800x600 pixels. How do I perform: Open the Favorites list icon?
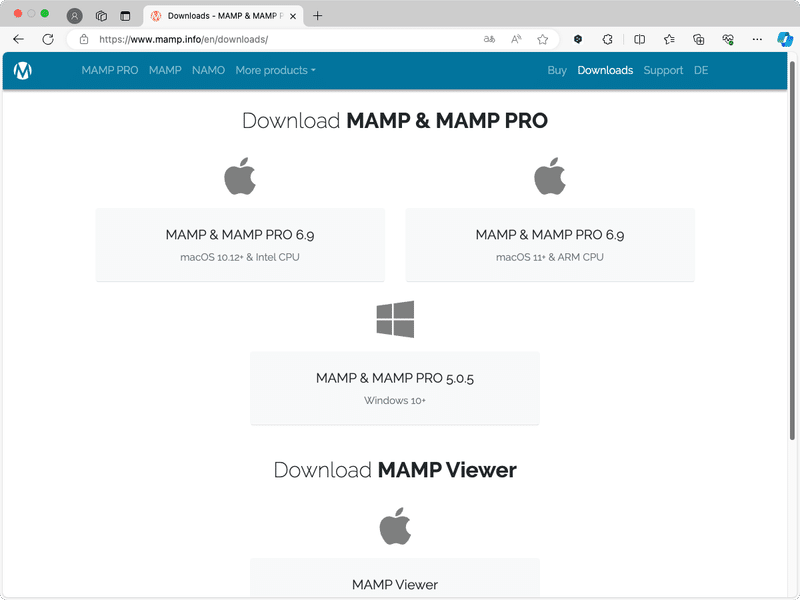click(x=669, y=39)
